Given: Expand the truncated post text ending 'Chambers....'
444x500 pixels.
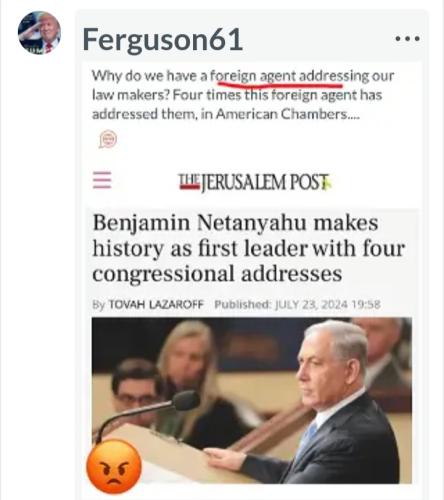Looking at the screenshot, I should [353, 115].
